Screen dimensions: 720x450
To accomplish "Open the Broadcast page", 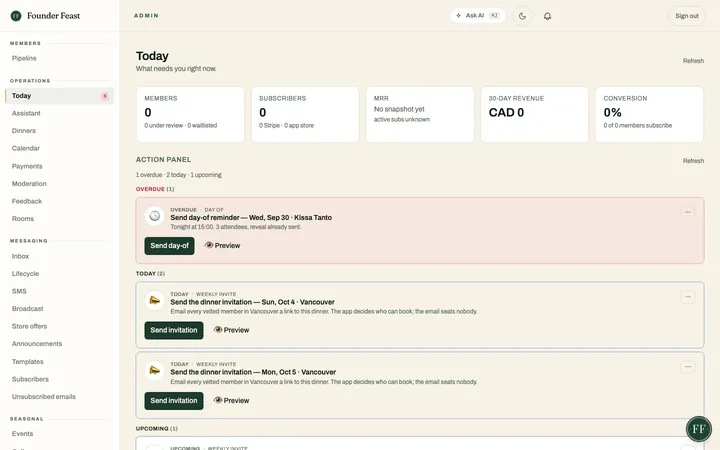I will pyautogui.click(x=28, y=309).
